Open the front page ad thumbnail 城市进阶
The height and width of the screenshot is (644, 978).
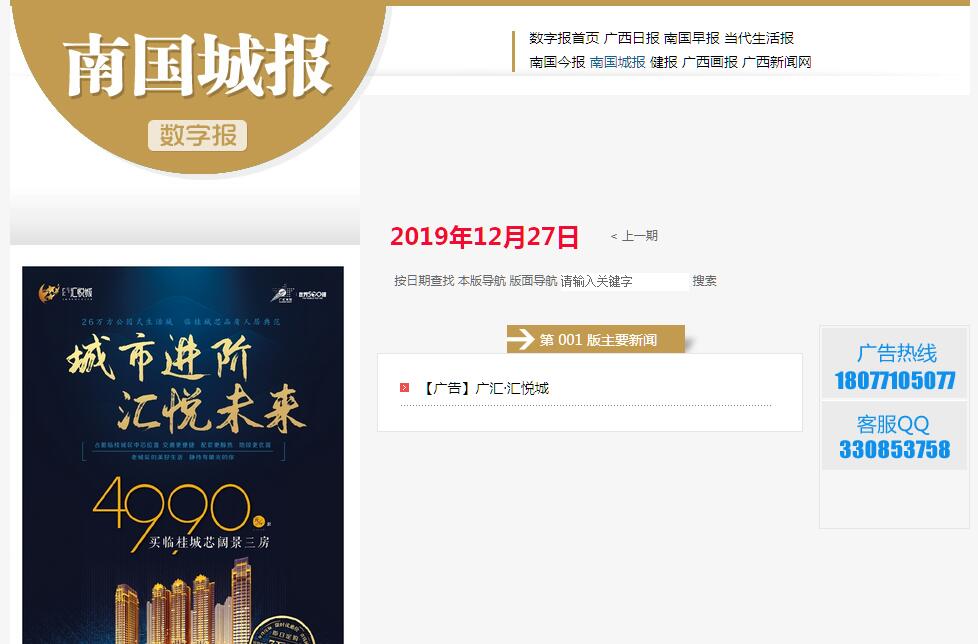click(183, 455)
